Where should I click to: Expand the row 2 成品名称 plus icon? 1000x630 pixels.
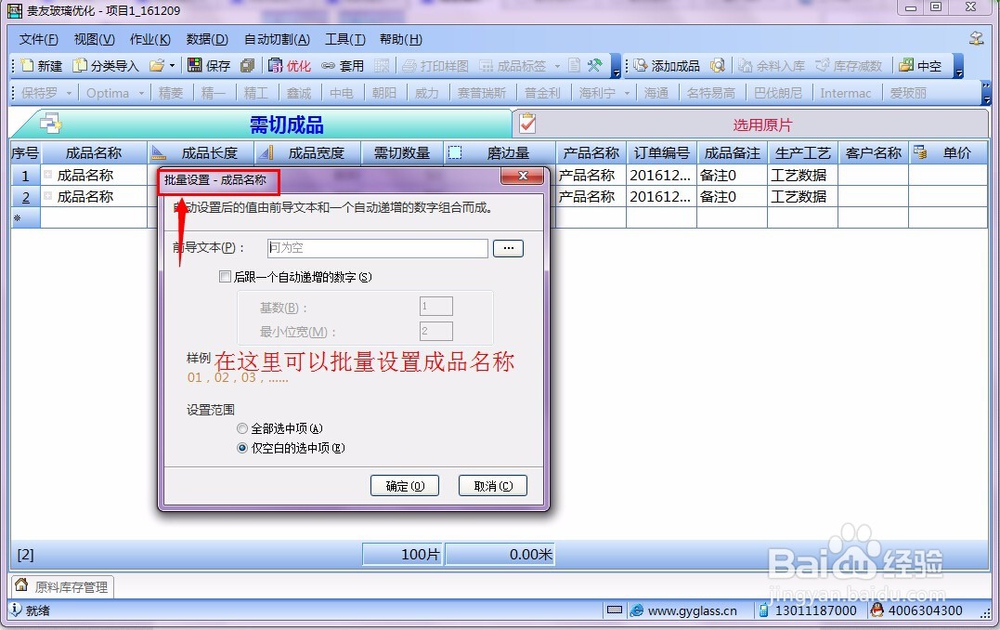coord(48,196)
